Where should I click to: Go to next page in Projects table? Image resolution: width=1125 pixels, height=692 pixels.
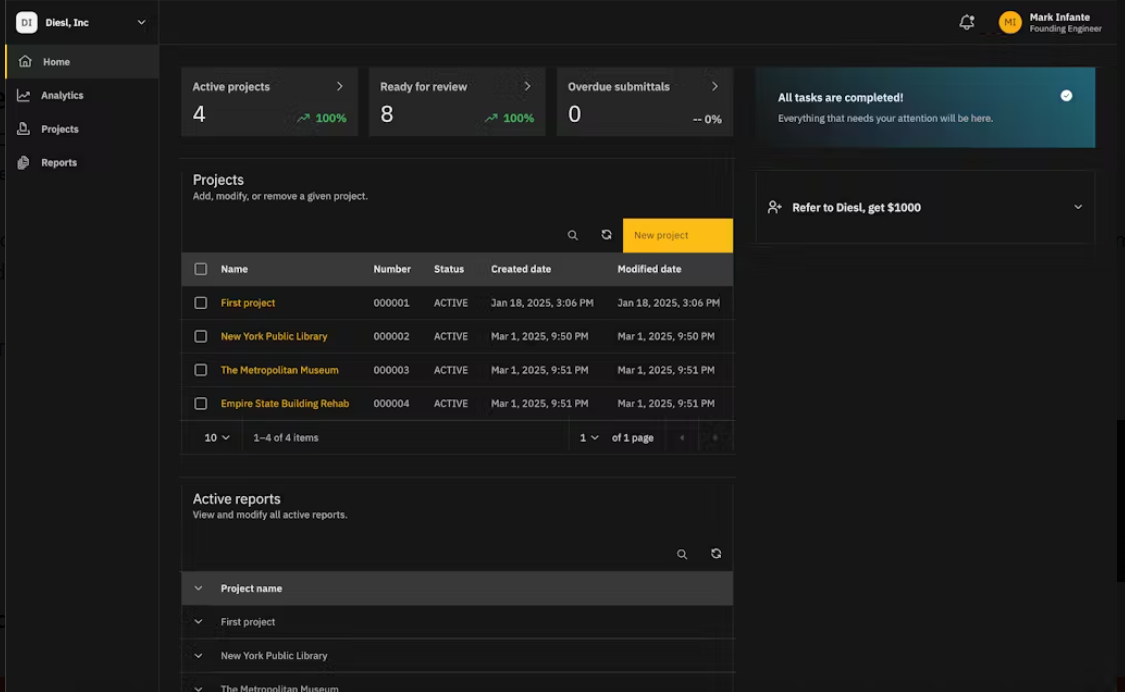coord(715,438)
